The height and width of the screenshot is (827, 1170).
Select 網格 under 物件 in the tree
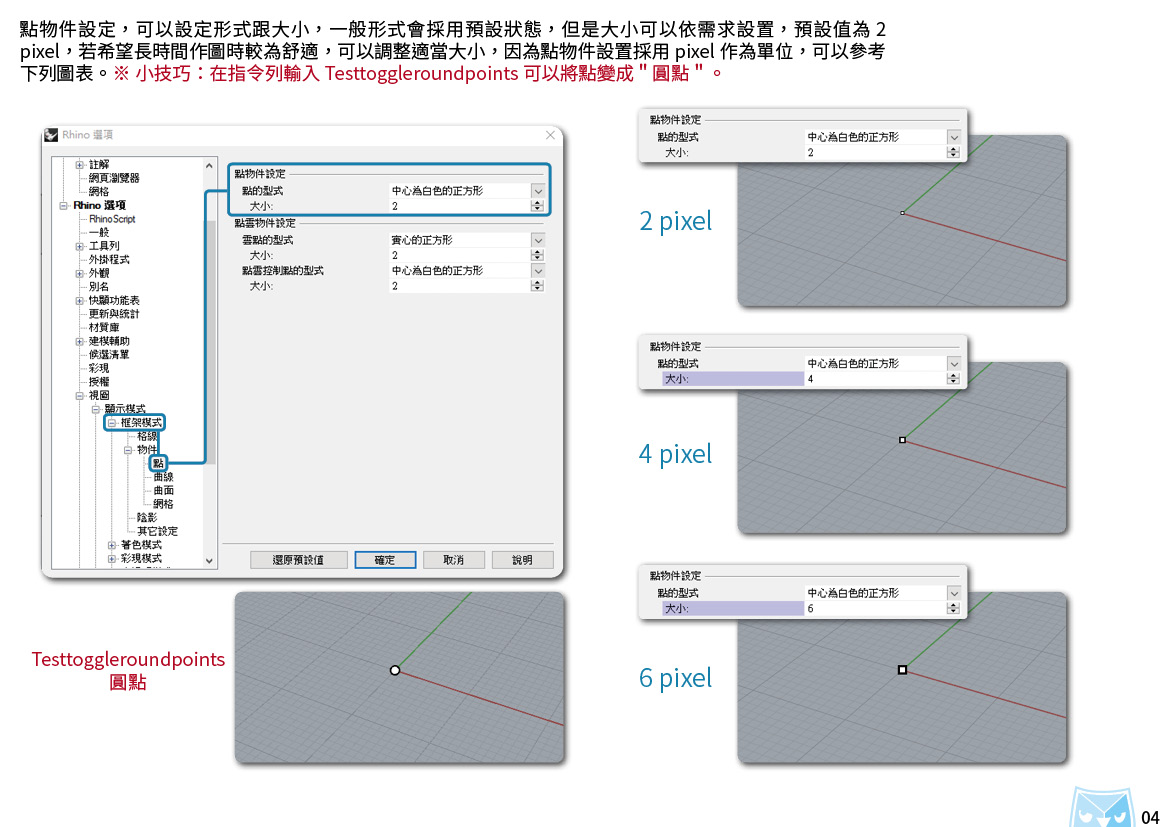tap(163, 504)
